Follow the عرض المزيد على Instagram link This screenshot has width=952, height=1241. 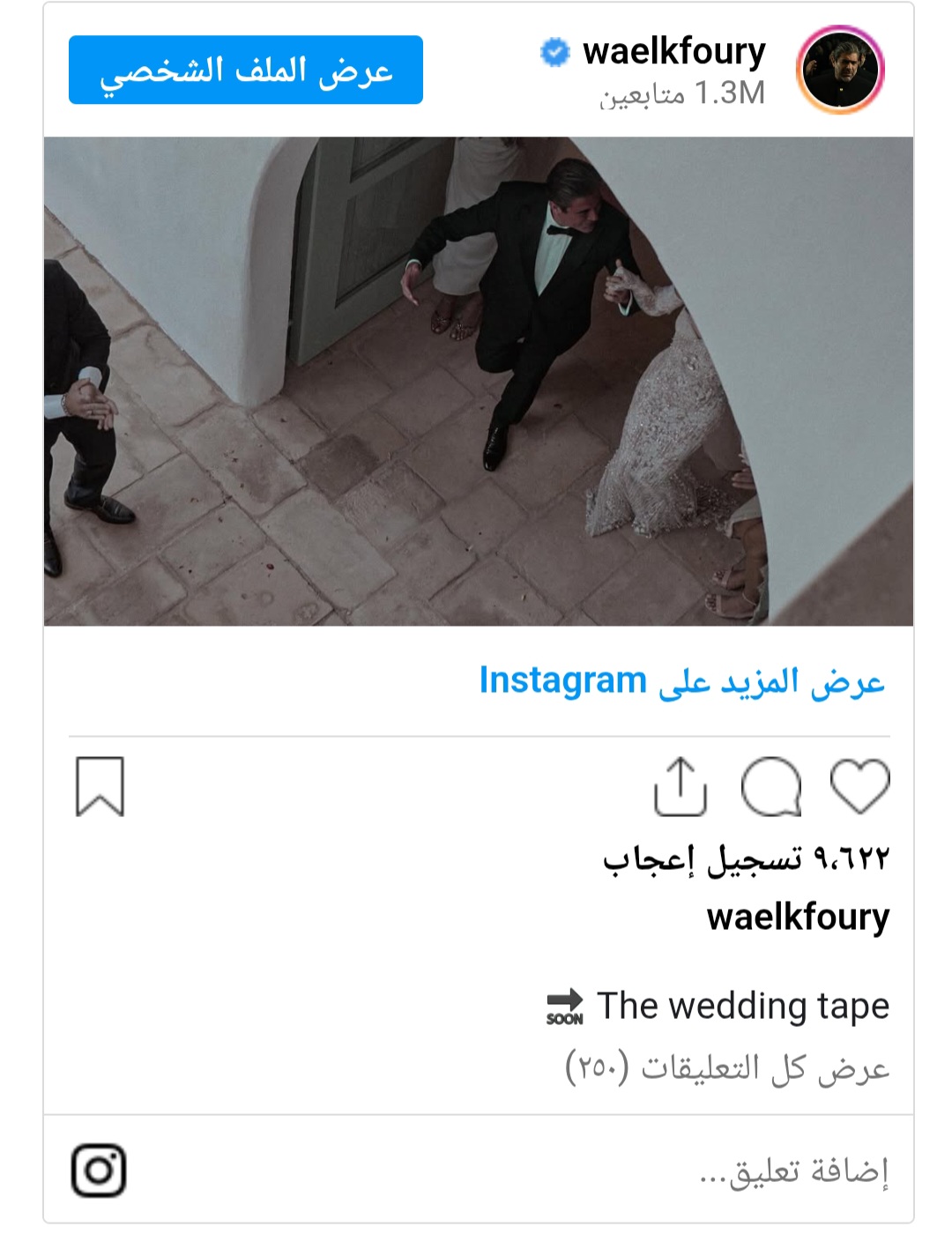pyautogui.click(x=681, y=681)
